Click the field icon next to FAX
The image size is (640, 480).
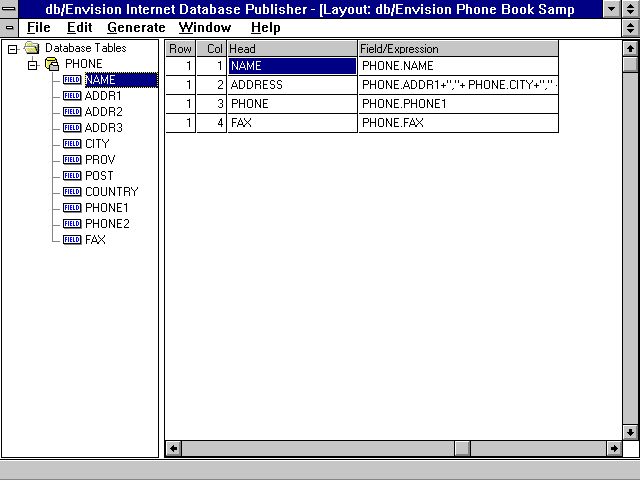point(72,240)
